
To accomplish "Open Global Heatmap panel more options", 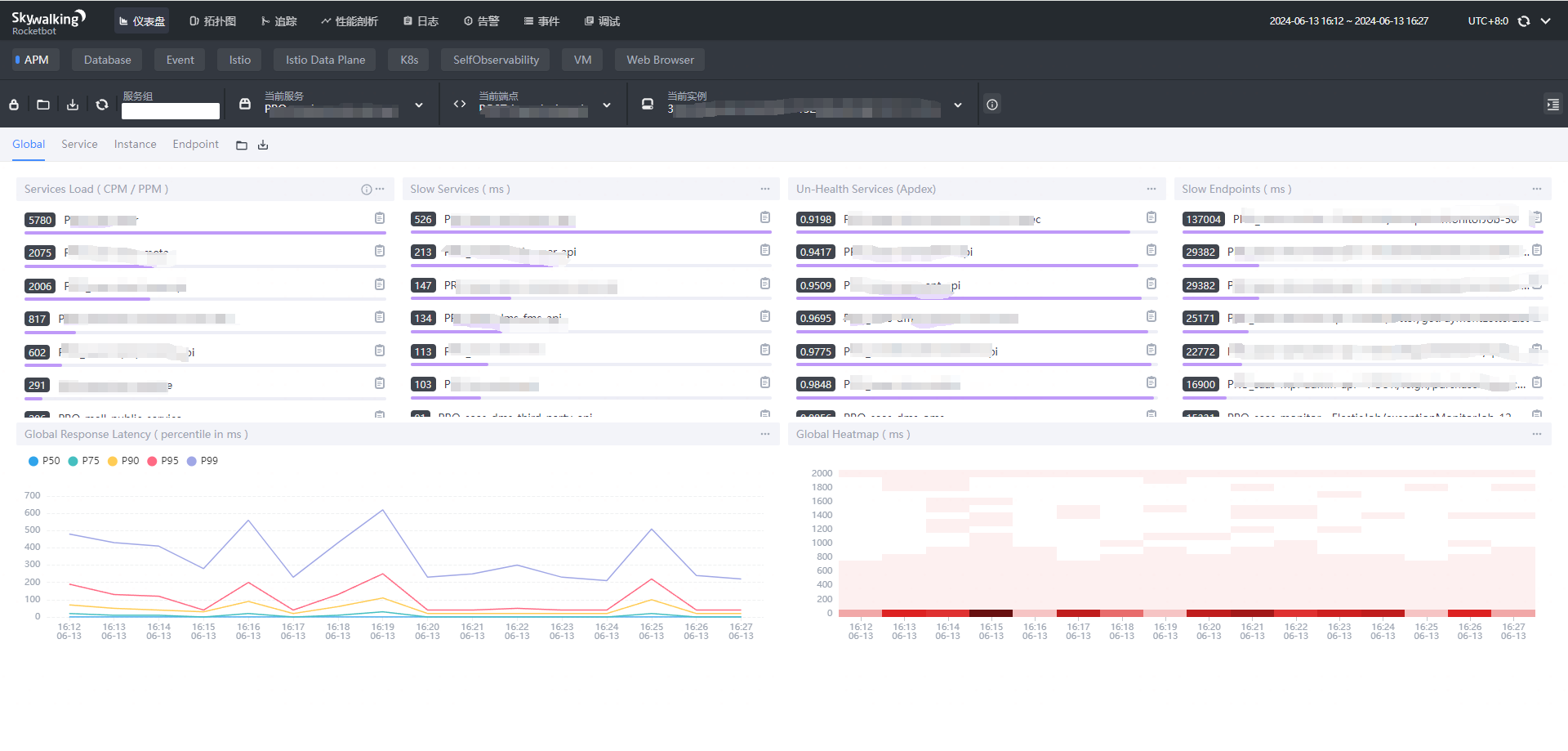I will pos(1537,434).
